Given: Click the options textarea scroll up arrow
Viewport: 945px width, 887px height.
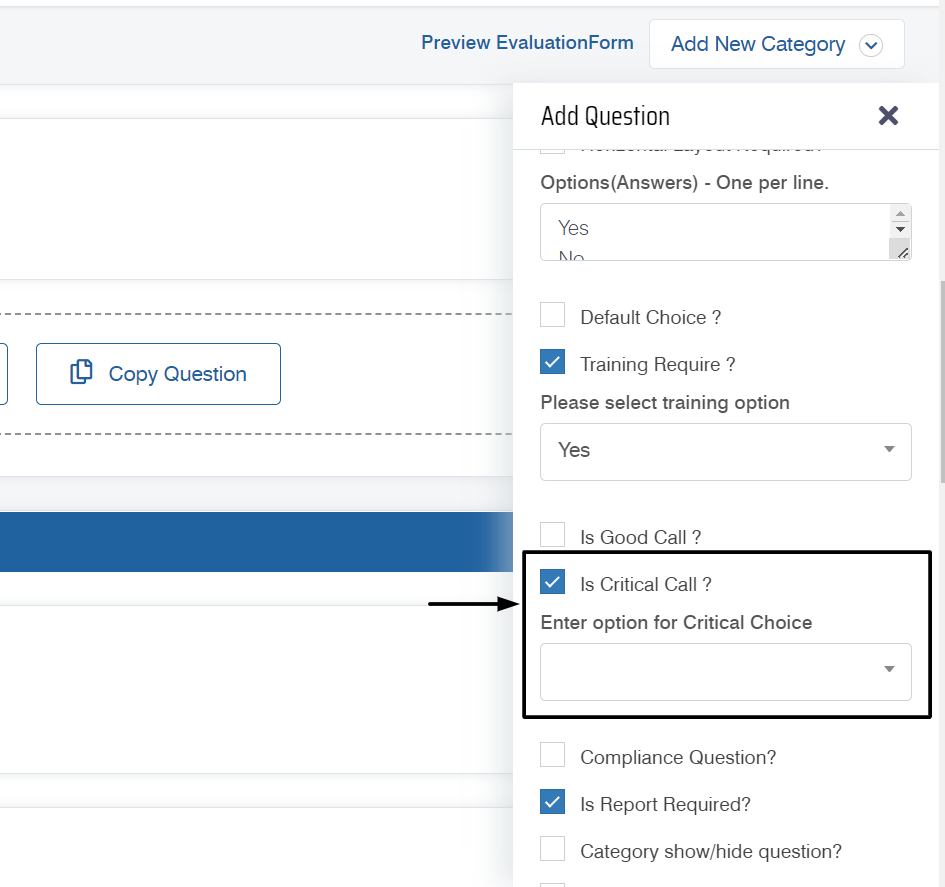Looking at the screenshot, I should coord(900,214).
